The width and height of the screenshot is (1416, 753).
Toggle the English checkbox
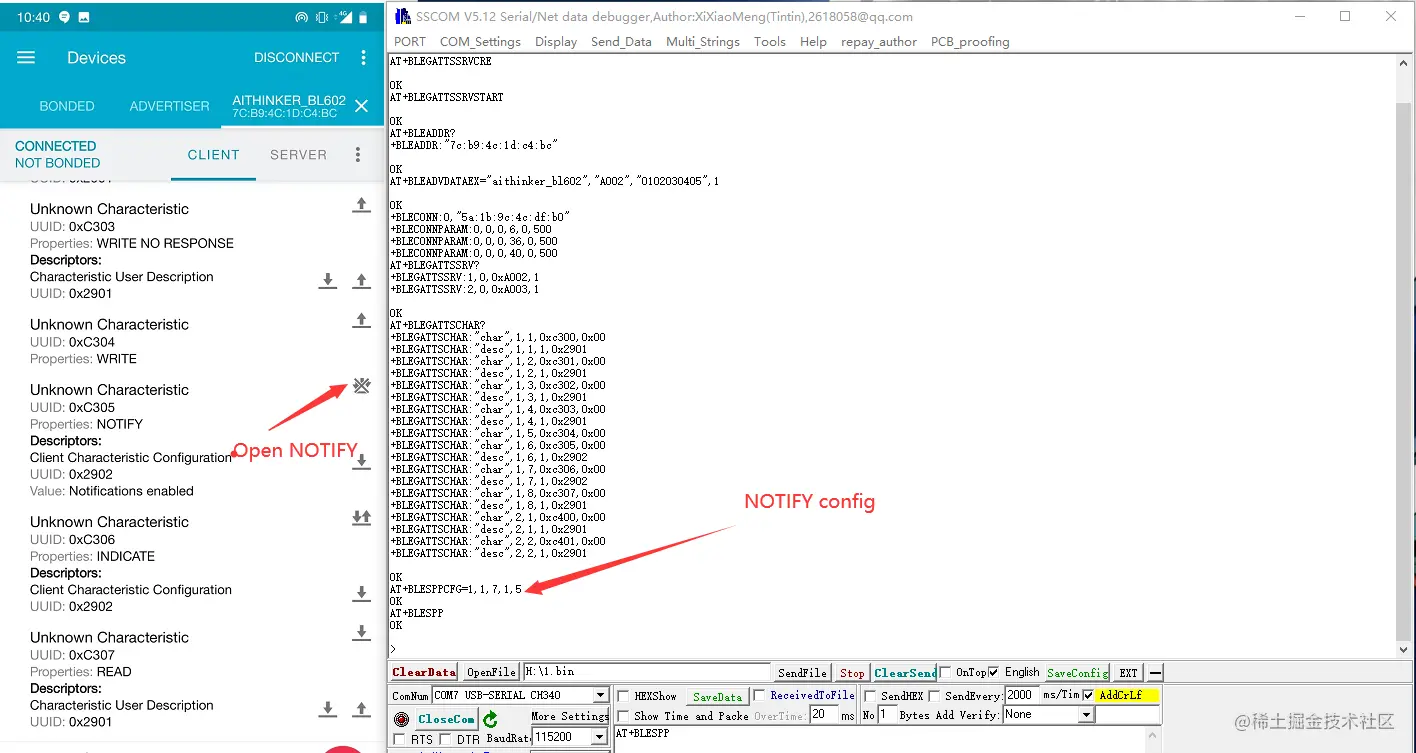click(x=993, y=673)
